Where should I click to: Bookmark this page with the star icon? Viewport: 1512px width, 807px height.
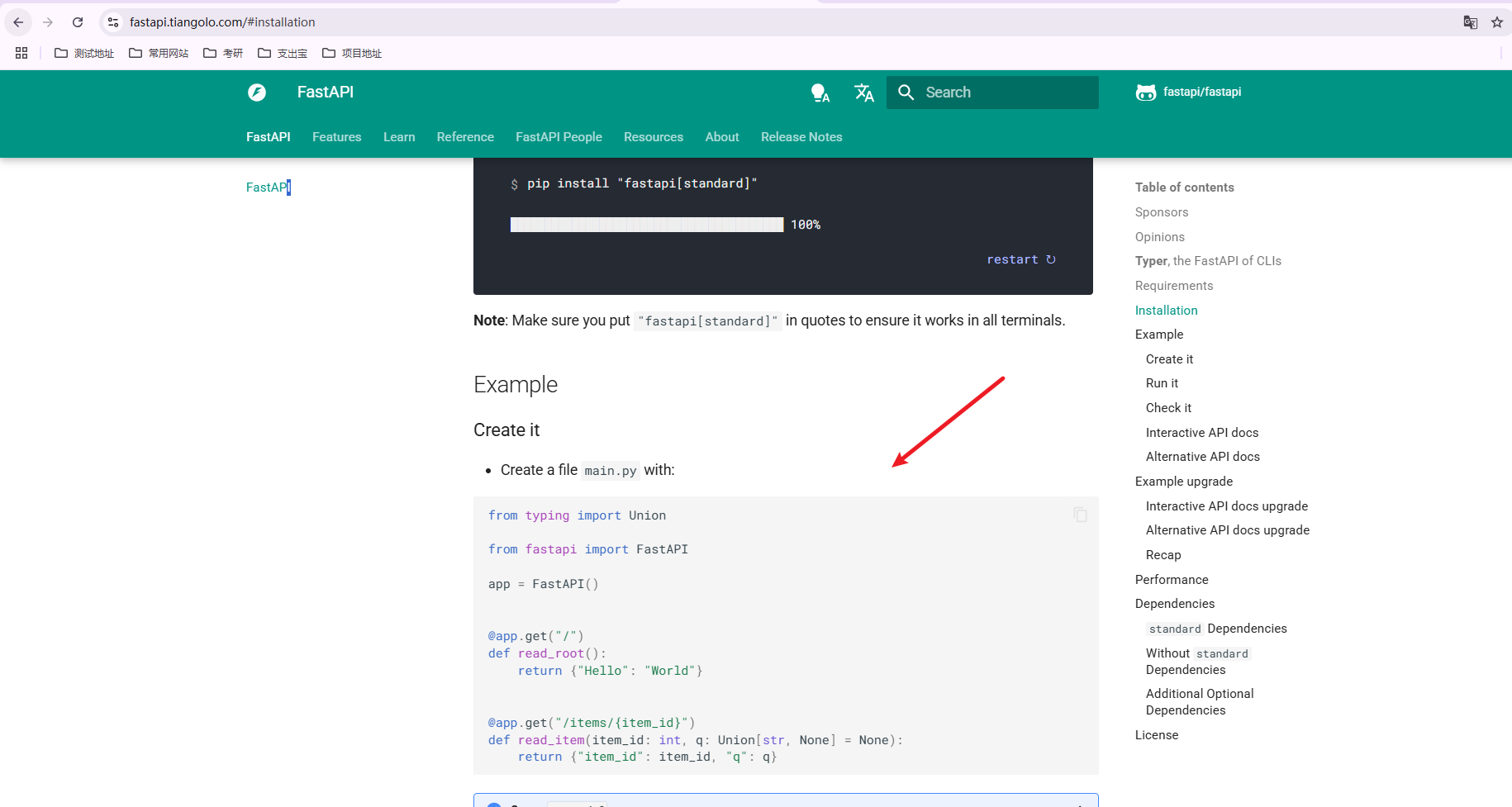(x=1497, y=22)
